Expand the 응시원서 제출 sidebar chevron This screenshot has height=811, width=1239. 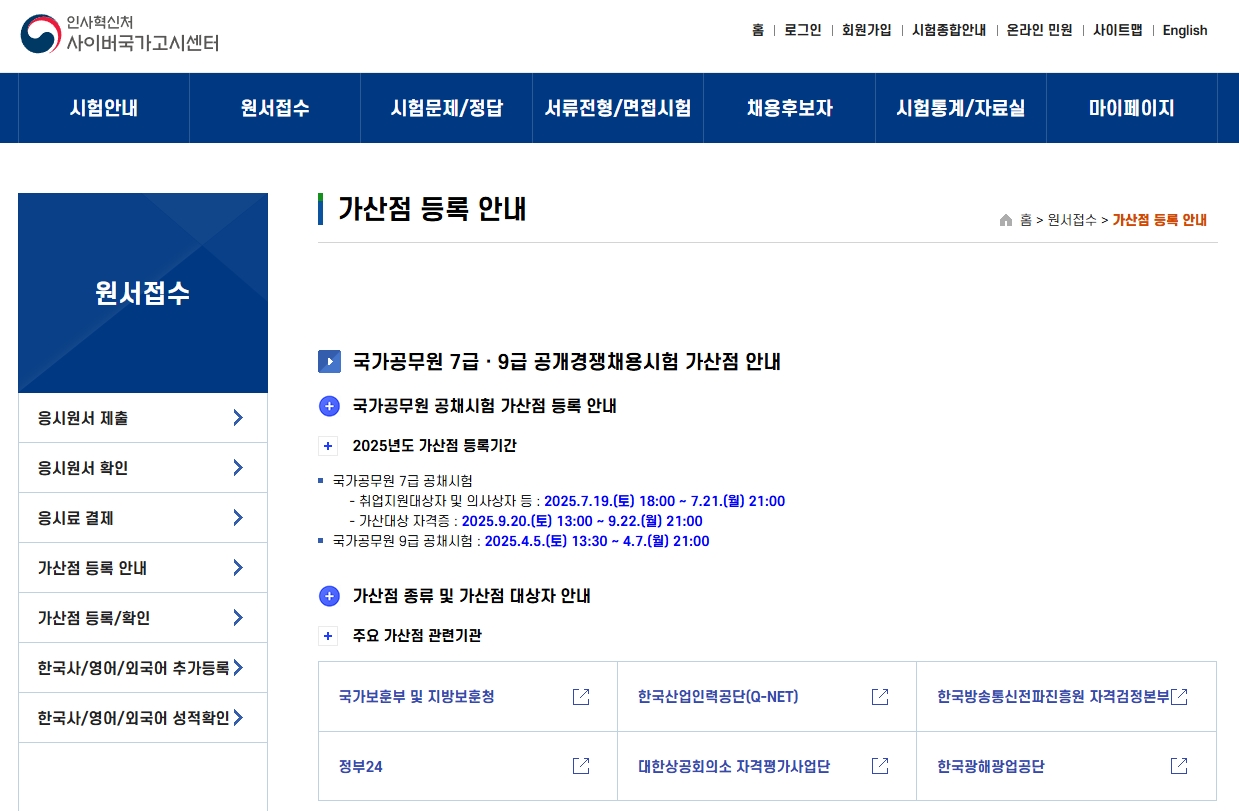pos(237,417)
